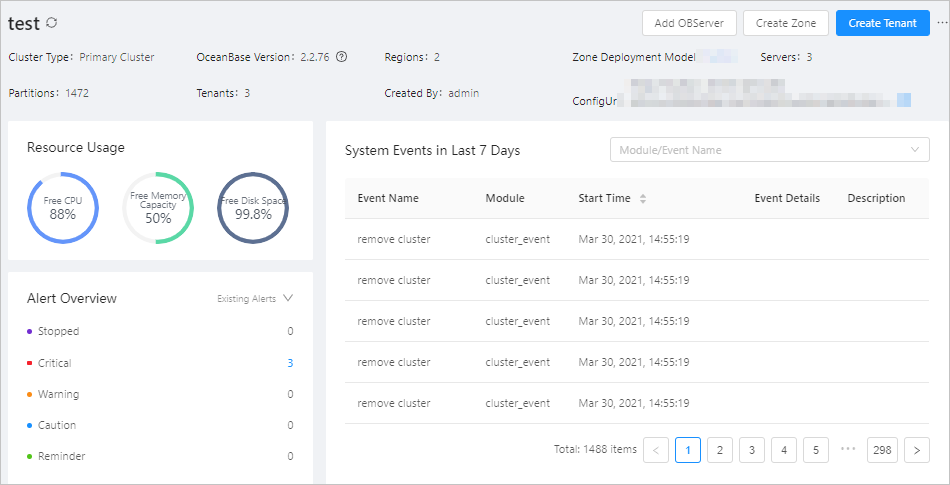This screenshot has width=950, height=485.
Task: Open Module/Event Name filter dropdown
Action: pyautogui.click(x=769, y=150)
